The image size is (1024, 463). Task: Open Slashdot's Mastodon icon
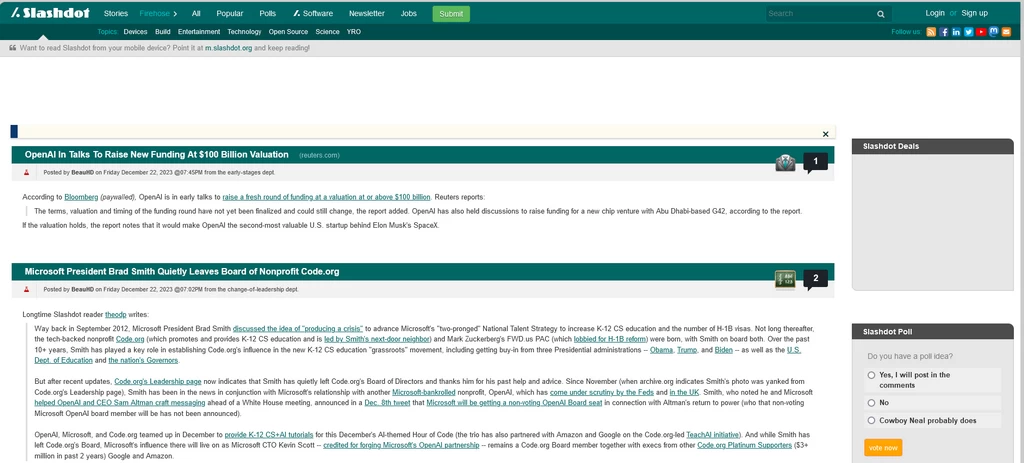993,31
